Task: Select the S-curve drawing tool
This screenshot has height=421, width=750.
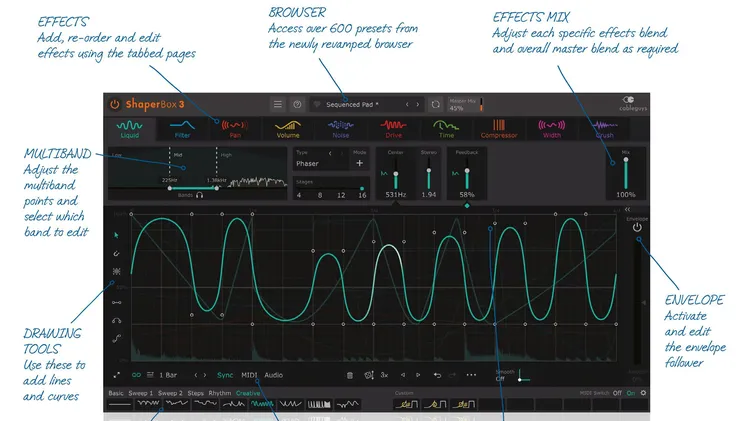Action: pos(116,338)
